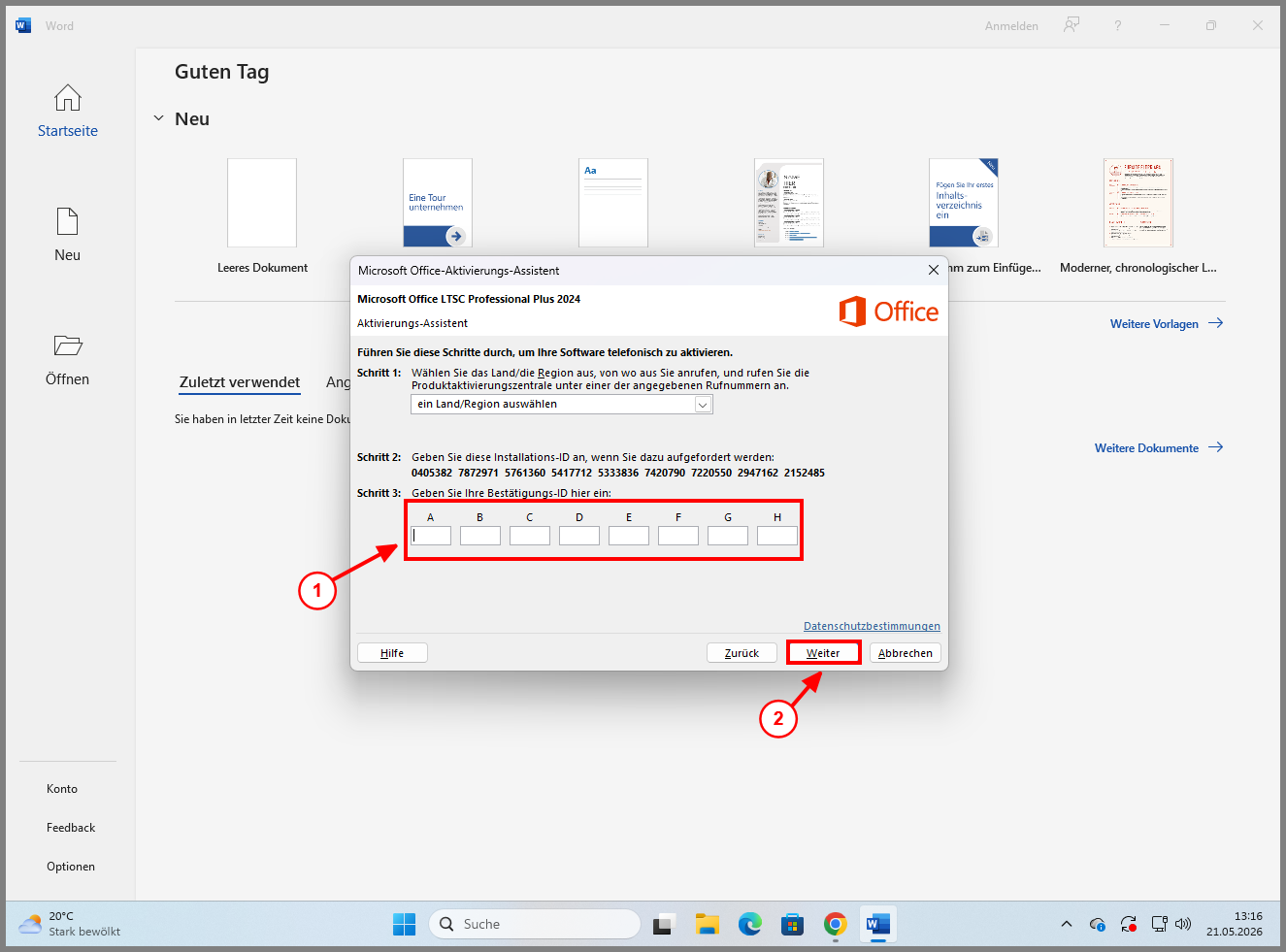
Task: Open Feedback in the sidebar
Action: pos(71,828)
